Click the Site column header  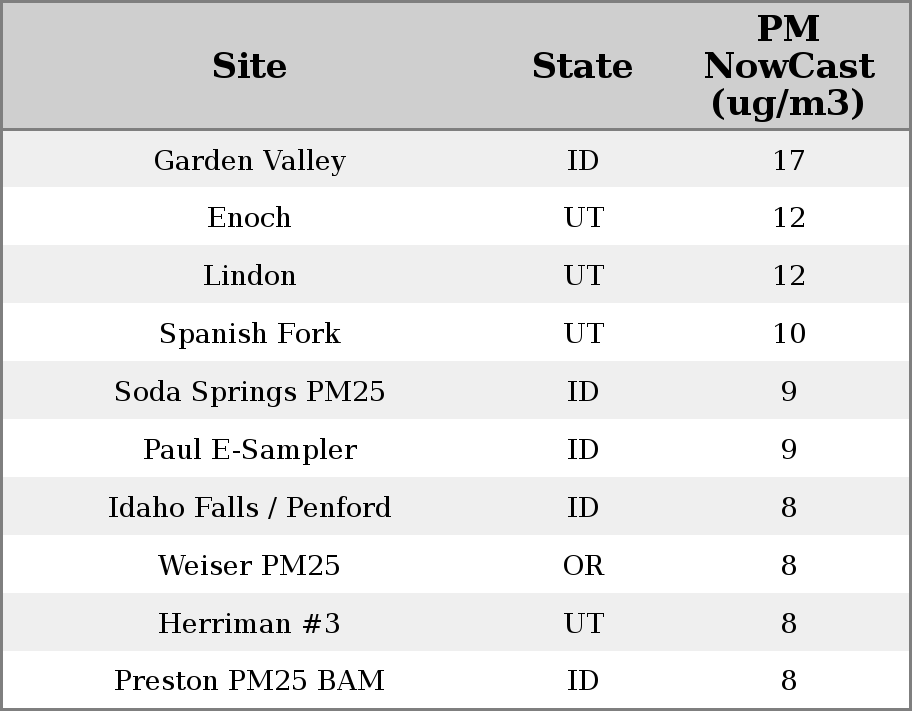[249, 66]
